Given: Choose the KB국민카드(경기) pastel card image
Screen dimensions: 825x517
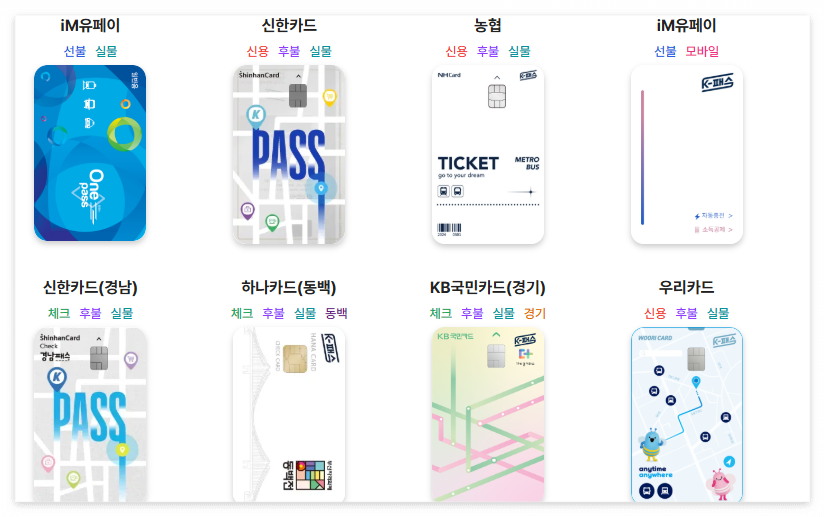Looking at the screenshot, I should [488, 414].
